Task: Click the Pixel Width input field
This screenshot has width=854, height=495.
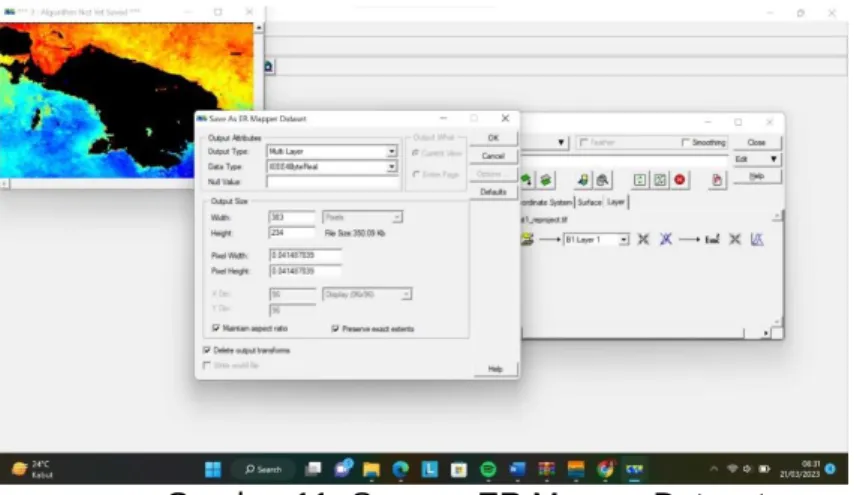Action: pos(306,255)
